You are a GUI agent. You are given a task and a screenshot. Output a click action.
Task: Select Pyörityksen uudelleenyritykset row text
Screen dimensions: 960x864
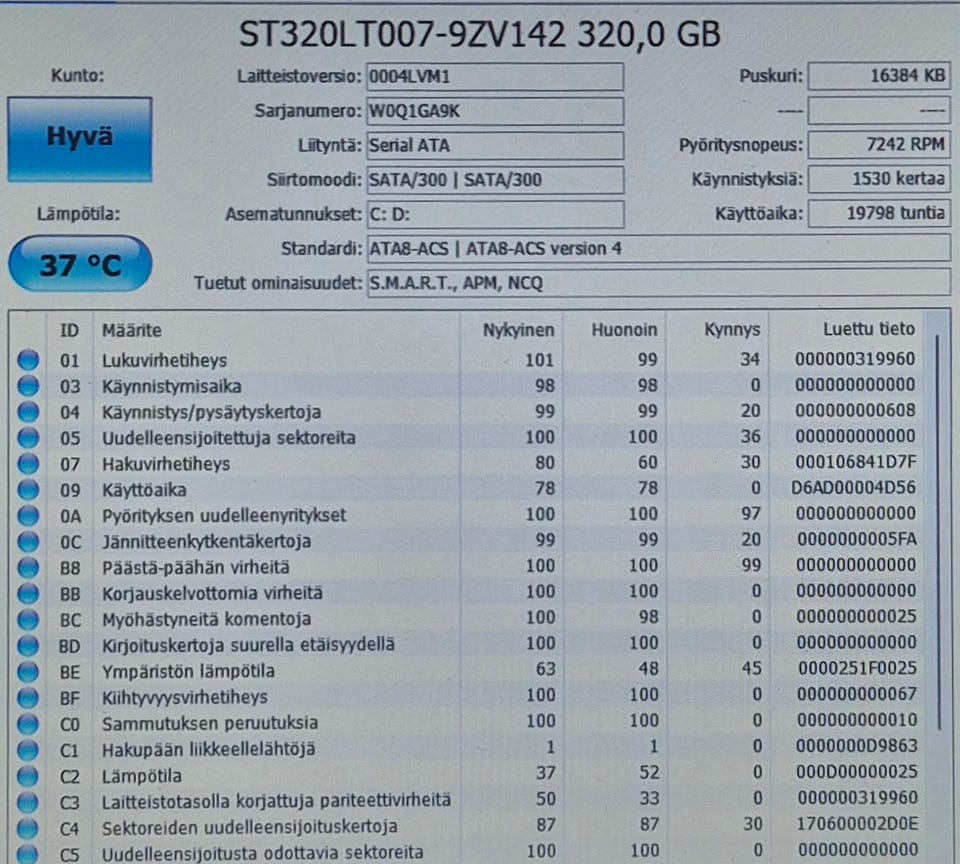(223, 515)
